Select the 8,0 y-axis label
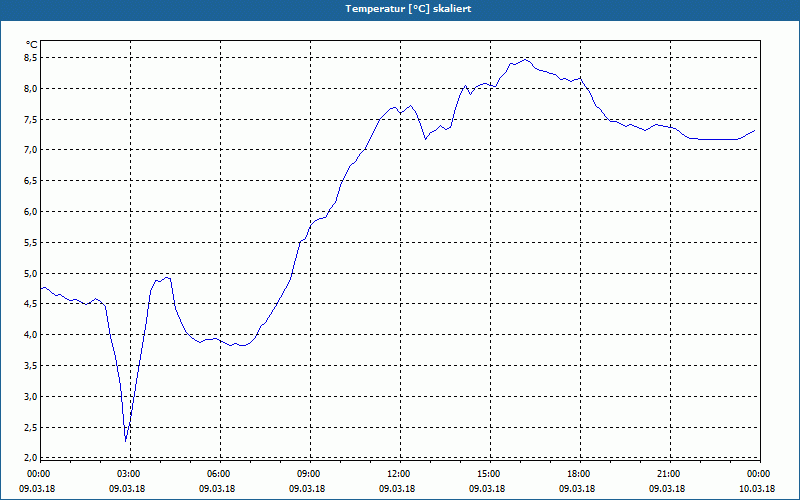 point(32,89)
